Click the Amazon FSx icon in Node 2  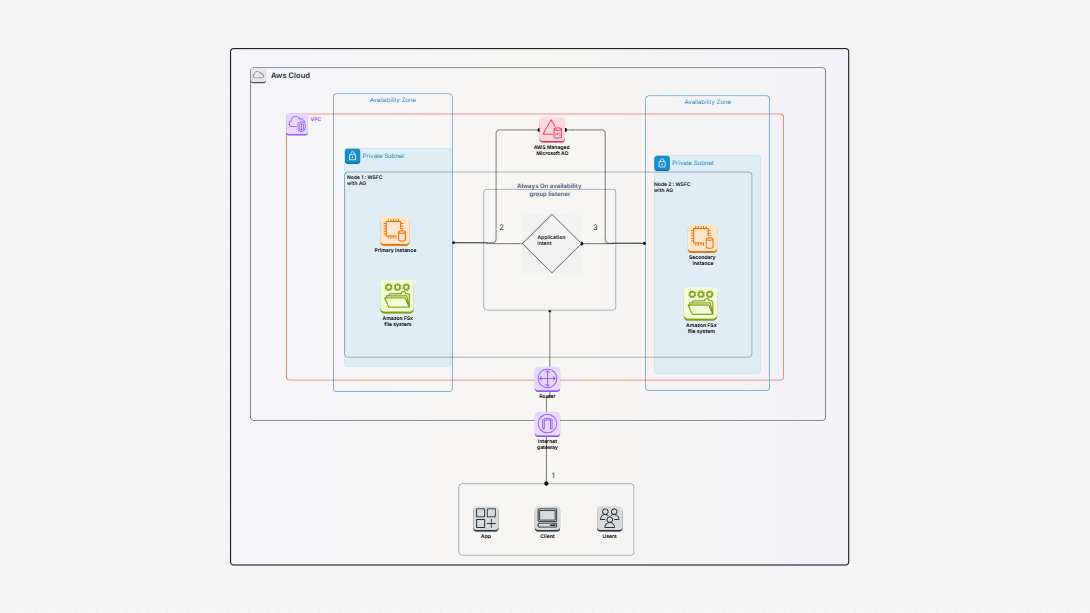(x=700, y=304)
